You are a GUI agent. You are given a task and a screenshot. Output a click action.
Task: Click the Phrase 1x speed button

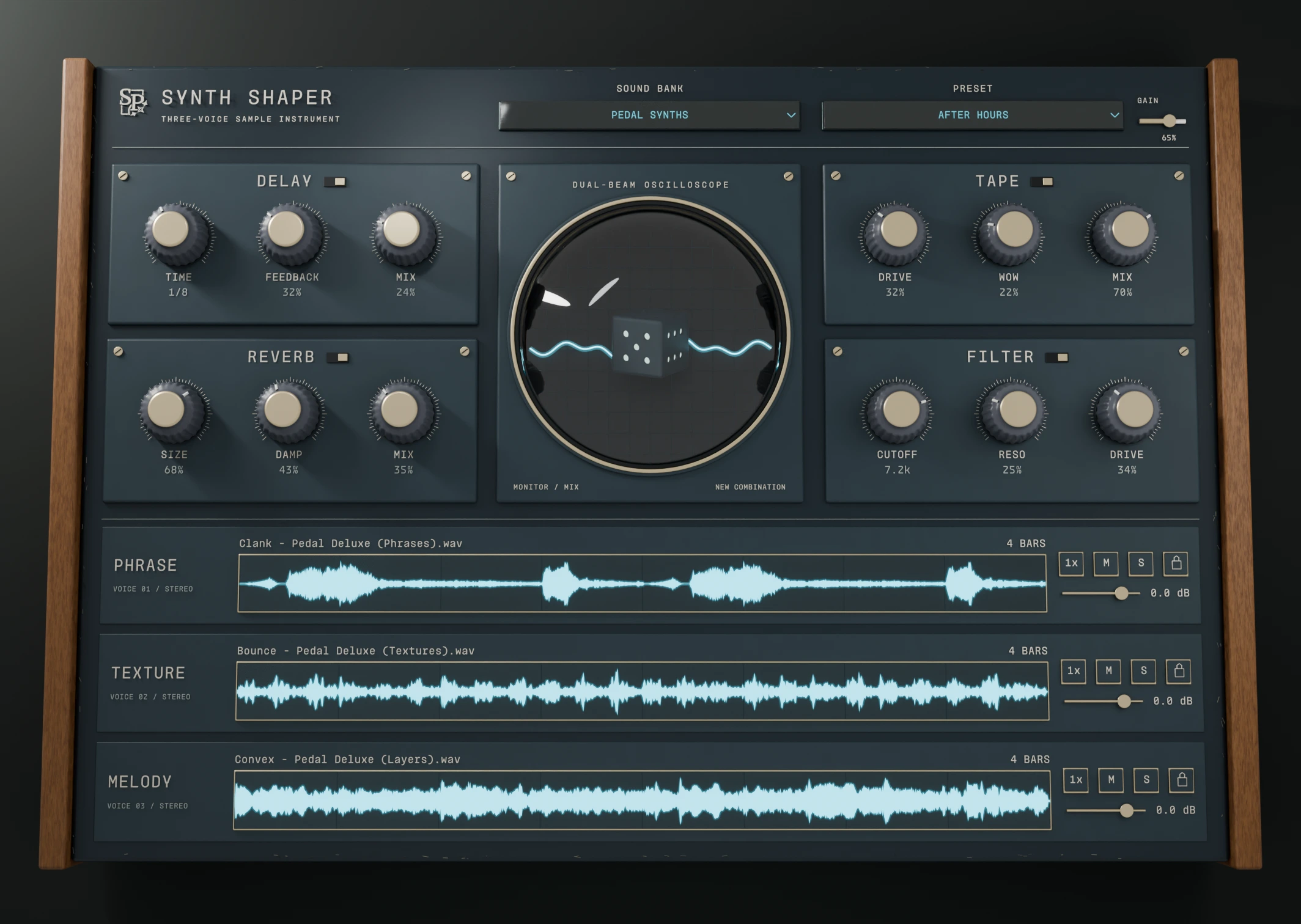pos(1071,563)
